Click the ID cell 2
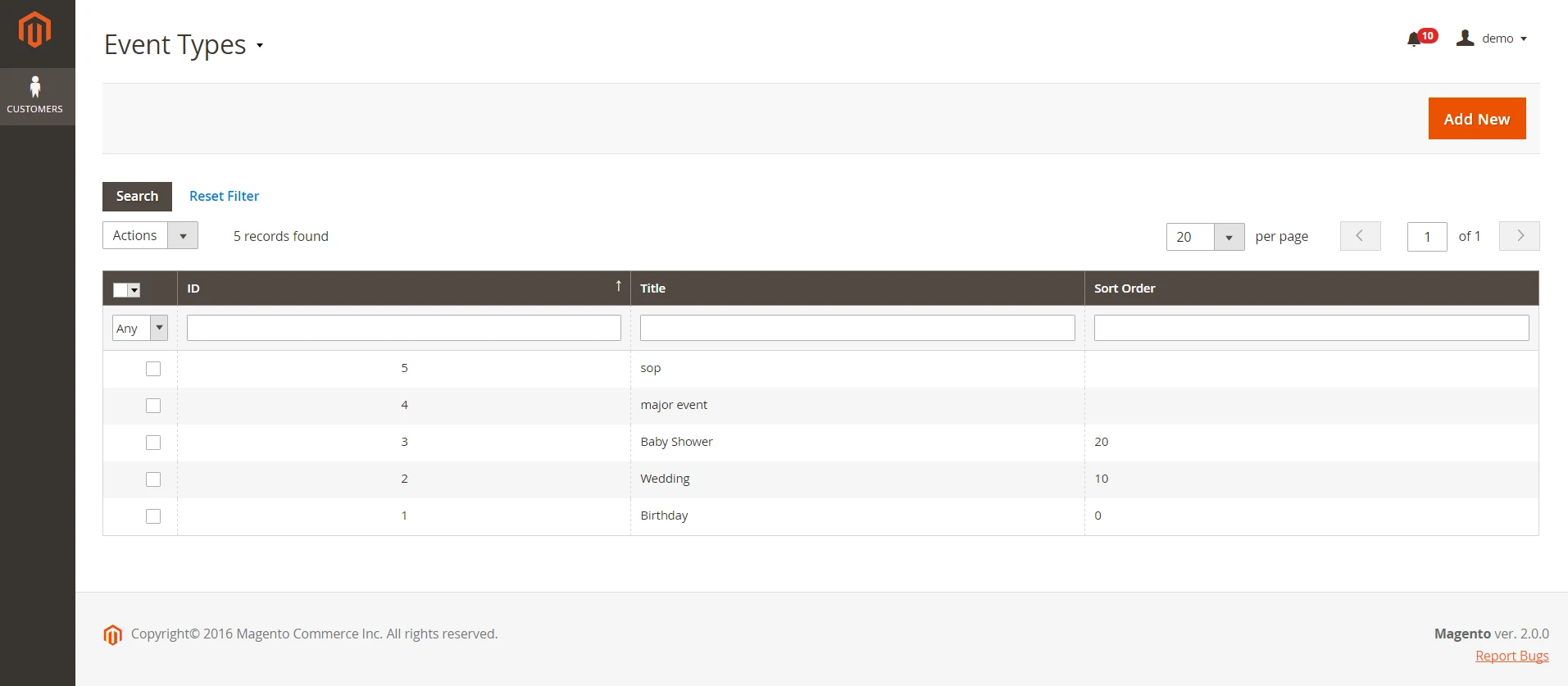The image size is (1568, 686). 404,479
